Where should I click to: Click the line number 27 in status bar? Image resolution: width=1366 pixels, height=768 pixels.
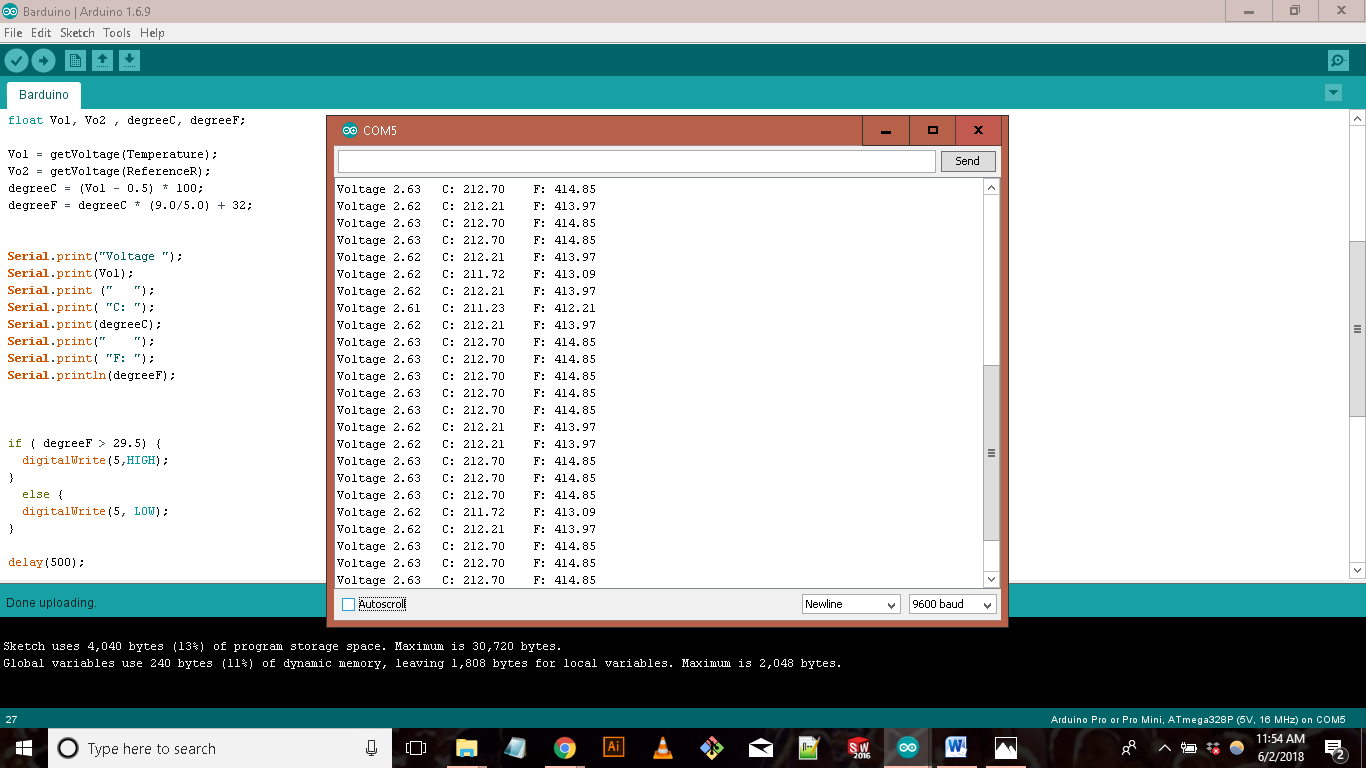point(12,720)
